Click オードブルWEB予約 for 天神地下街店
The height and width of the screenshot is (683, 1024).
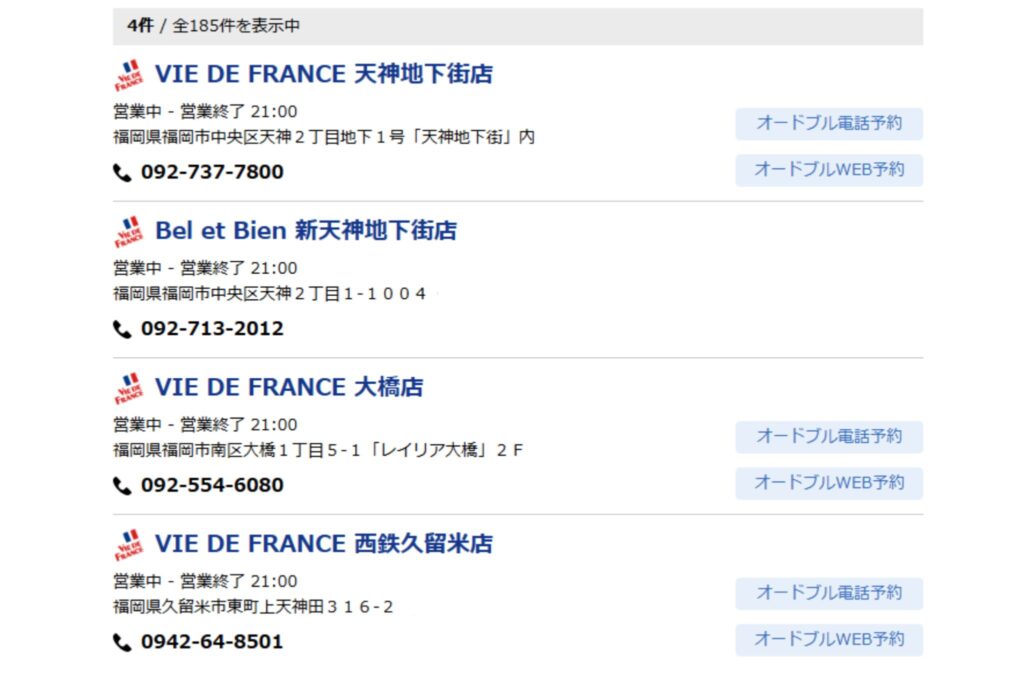click(x=829, y=170)
